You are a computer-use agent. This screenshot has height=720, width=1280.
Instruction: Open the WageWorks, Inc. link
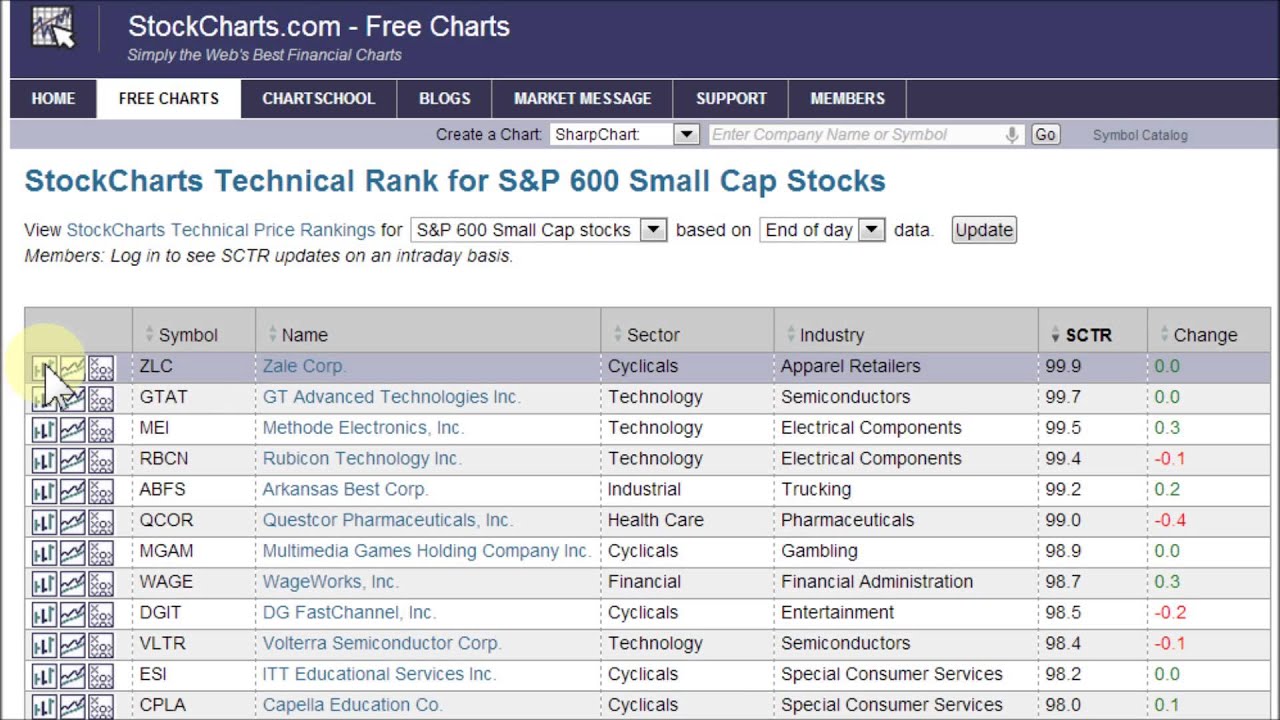(x=330, y=582)
